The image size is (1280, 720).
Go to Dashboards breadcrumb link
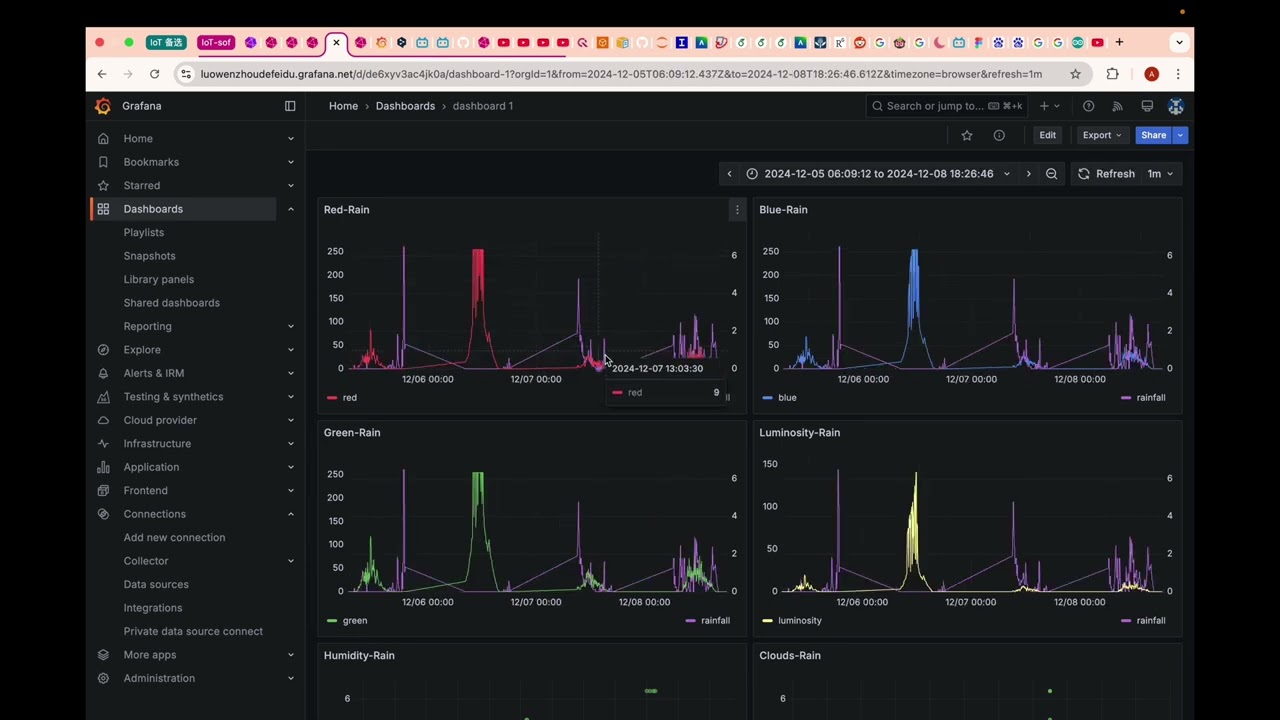[x=405, y=106]
